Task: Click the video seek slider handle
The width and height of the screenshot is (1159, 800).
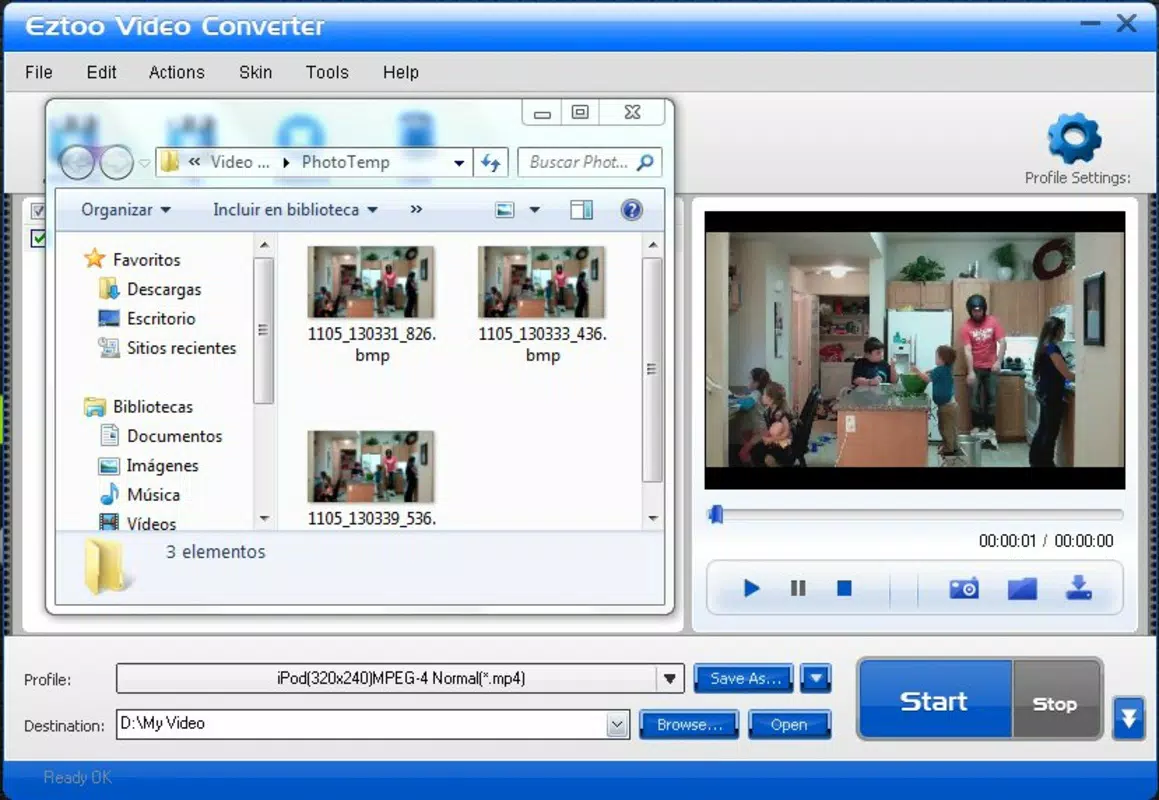Action: pos(716,514)
